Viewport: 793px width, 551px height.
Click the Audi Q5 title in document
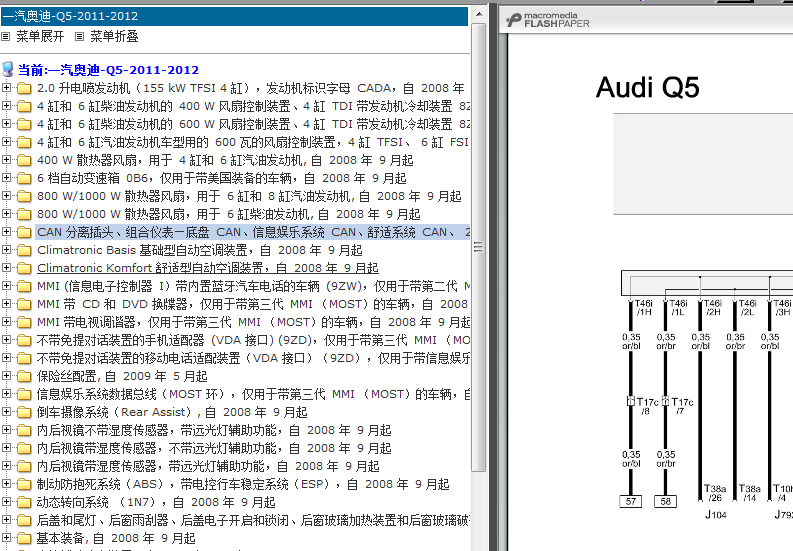tap(648, 87)
